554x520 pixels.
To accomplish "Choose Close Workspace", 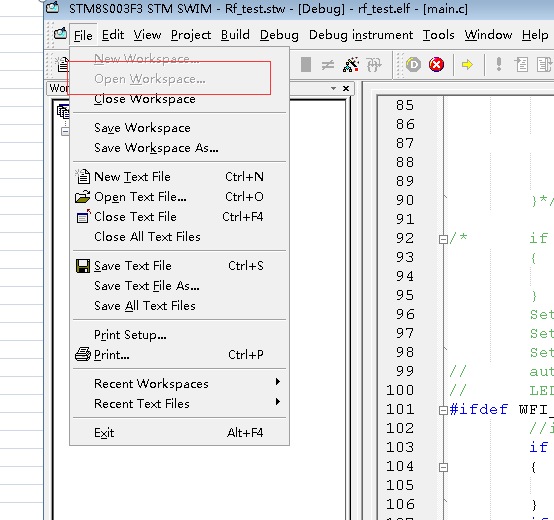I will (x=179, y=99).
